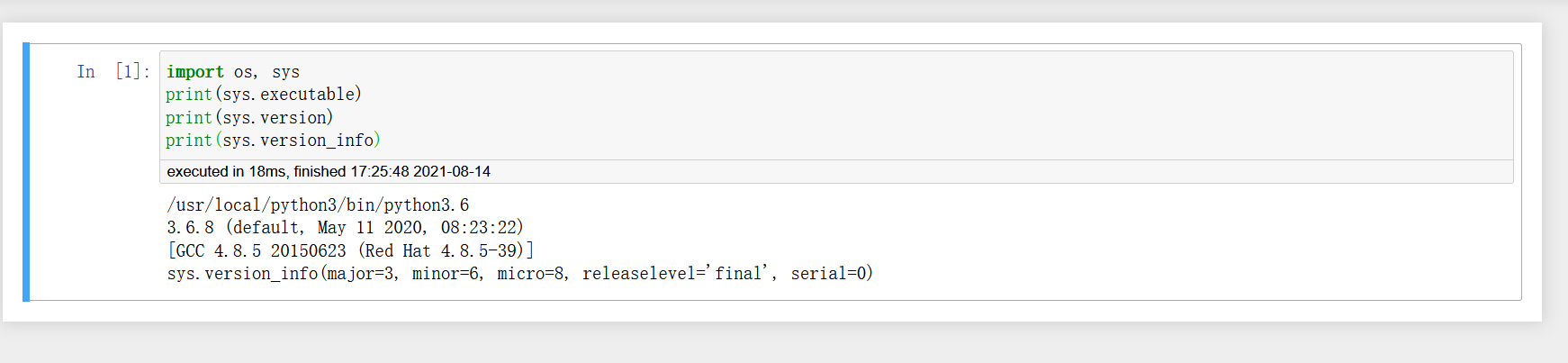The image size is (1568, 363).
Task: Click the gray area below the notebook cell
Action: coord(783,344)
